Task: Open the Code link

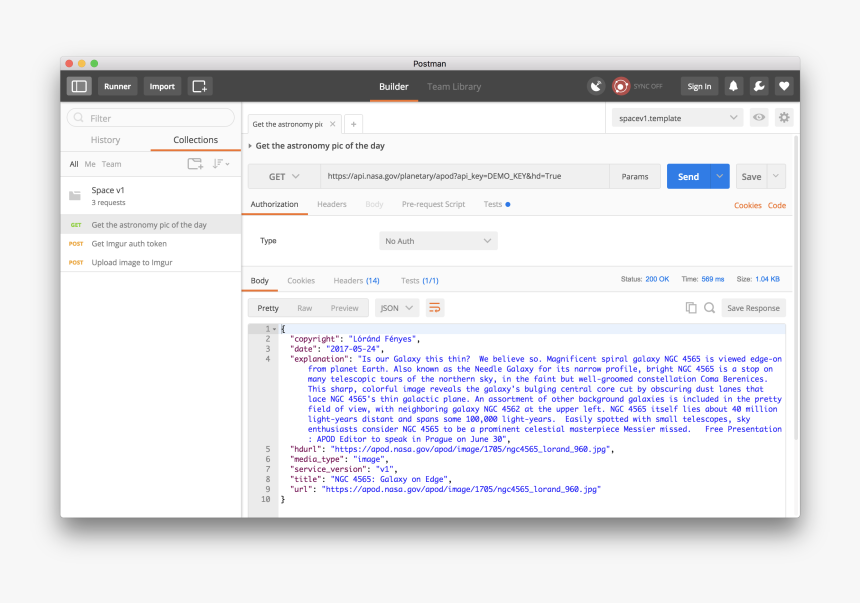Action: [777, 205]
